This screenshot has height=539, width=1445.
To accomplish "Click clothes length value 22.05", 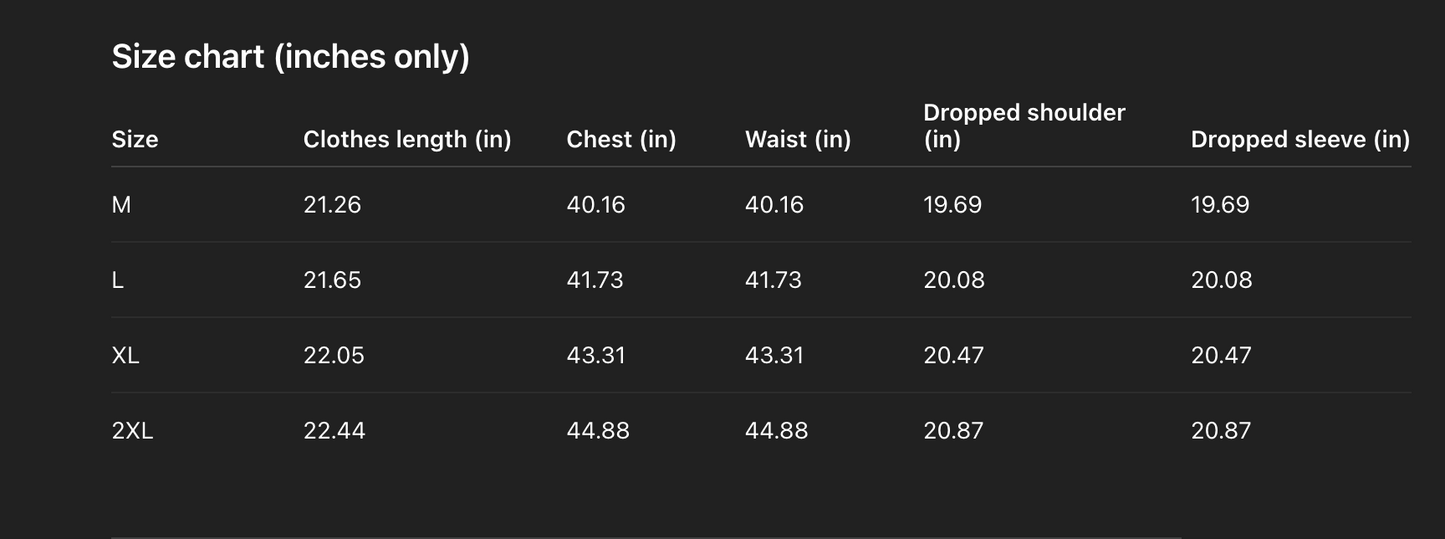I will (x=334, y=355).
